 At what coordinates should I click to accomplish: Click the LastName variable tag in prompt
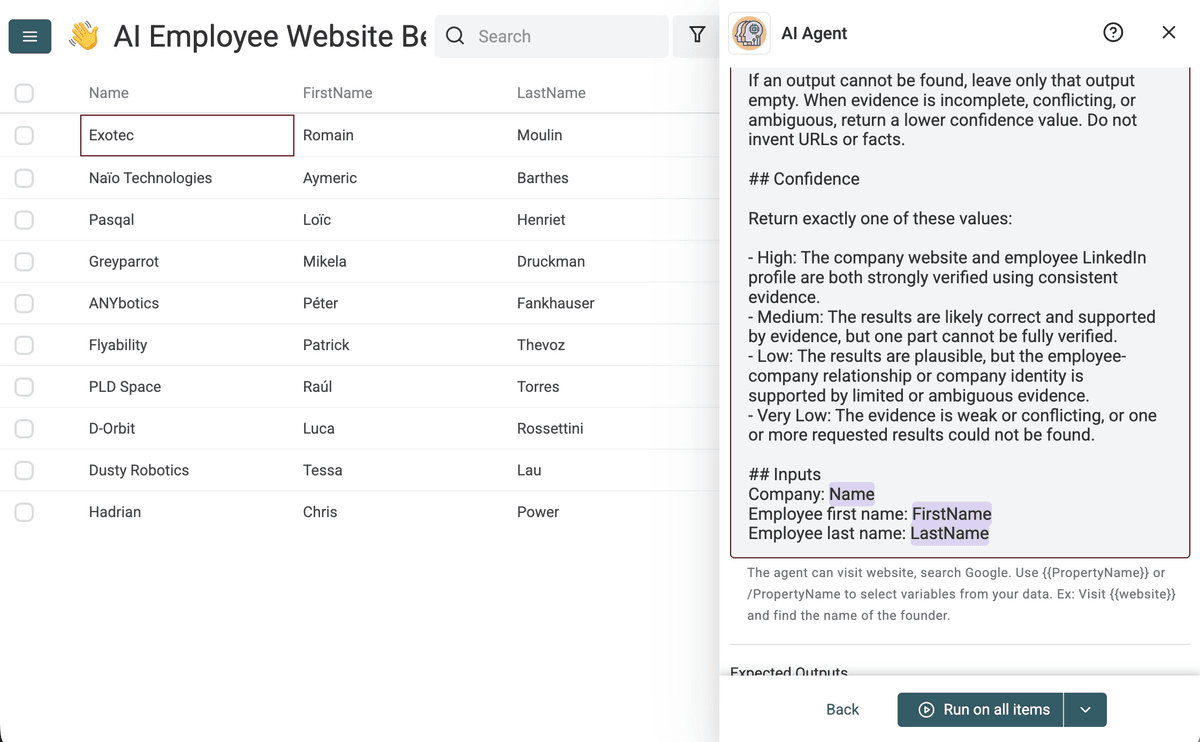point(949,534)
